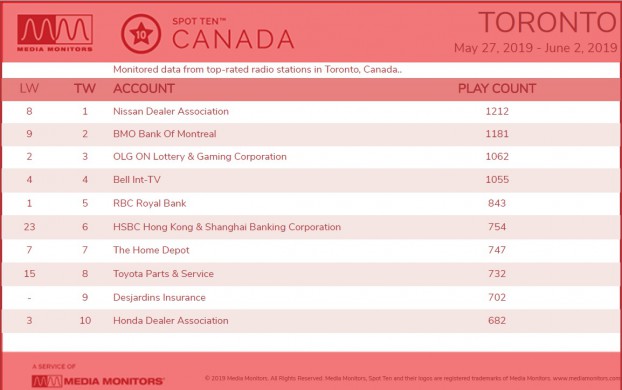Select the CANADA heading text
Viewport: 622px width, 390px height.
[x=233, y=39]
